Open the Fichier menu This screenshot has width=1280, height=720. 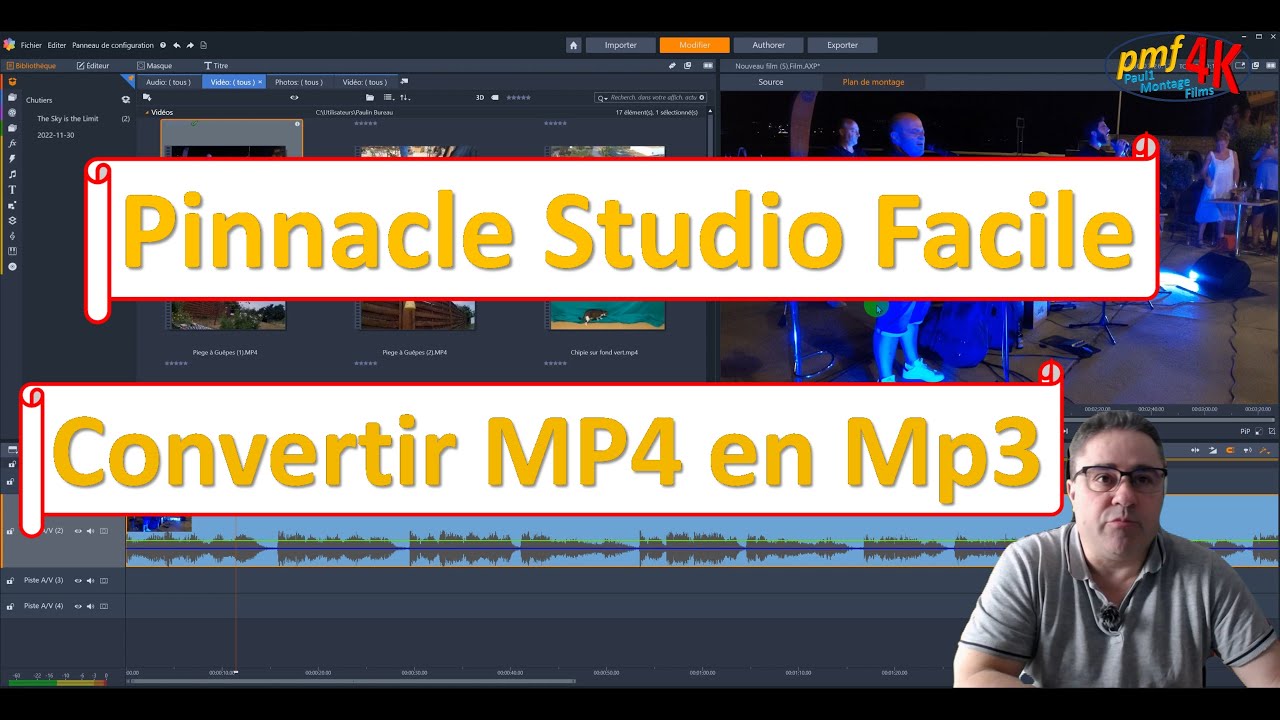point(31,45)
